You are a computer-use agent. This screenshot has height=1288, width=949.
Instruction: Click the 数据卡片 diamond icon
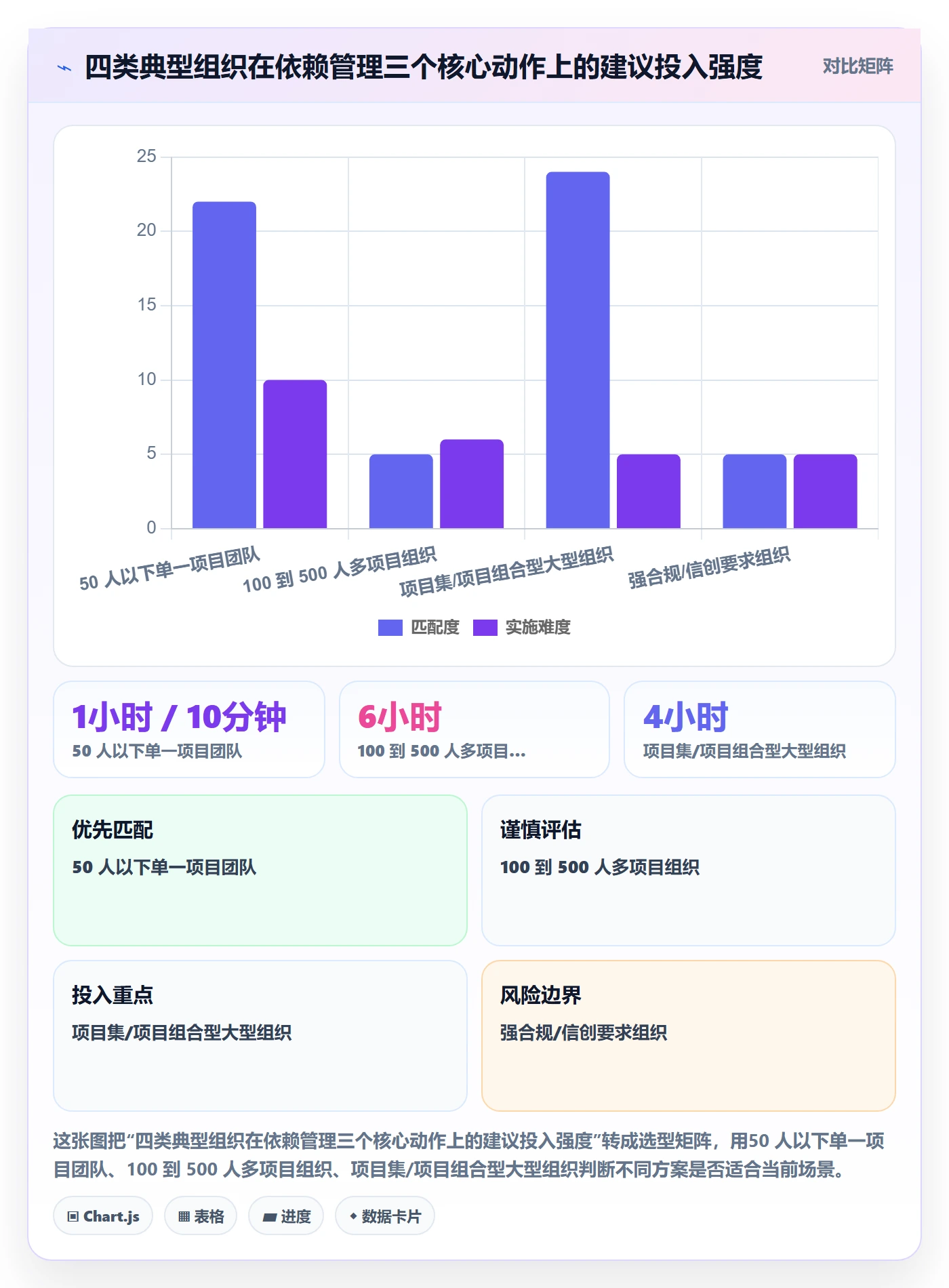pos(353,1216)
